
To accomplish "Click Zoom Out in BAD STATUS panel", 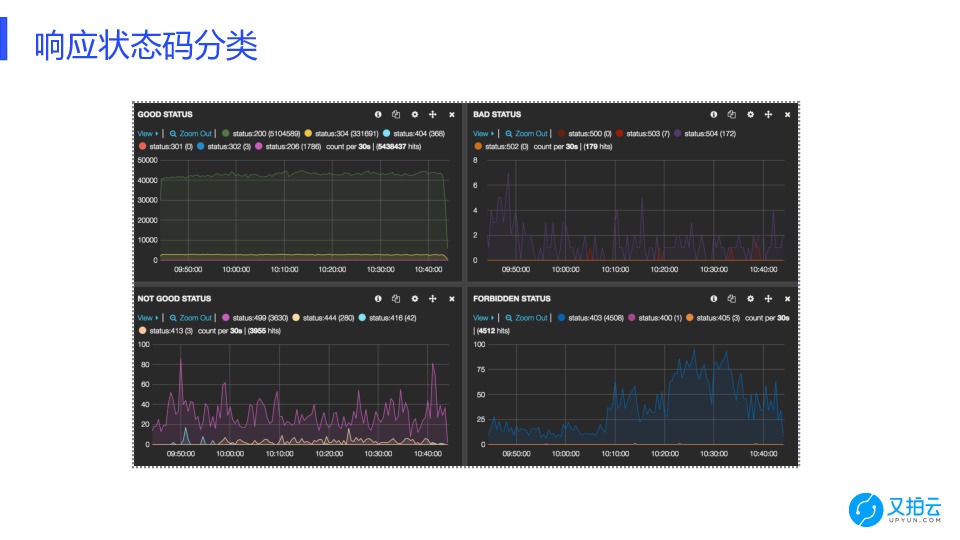I will pyautogui.click(x=526, y=133).
